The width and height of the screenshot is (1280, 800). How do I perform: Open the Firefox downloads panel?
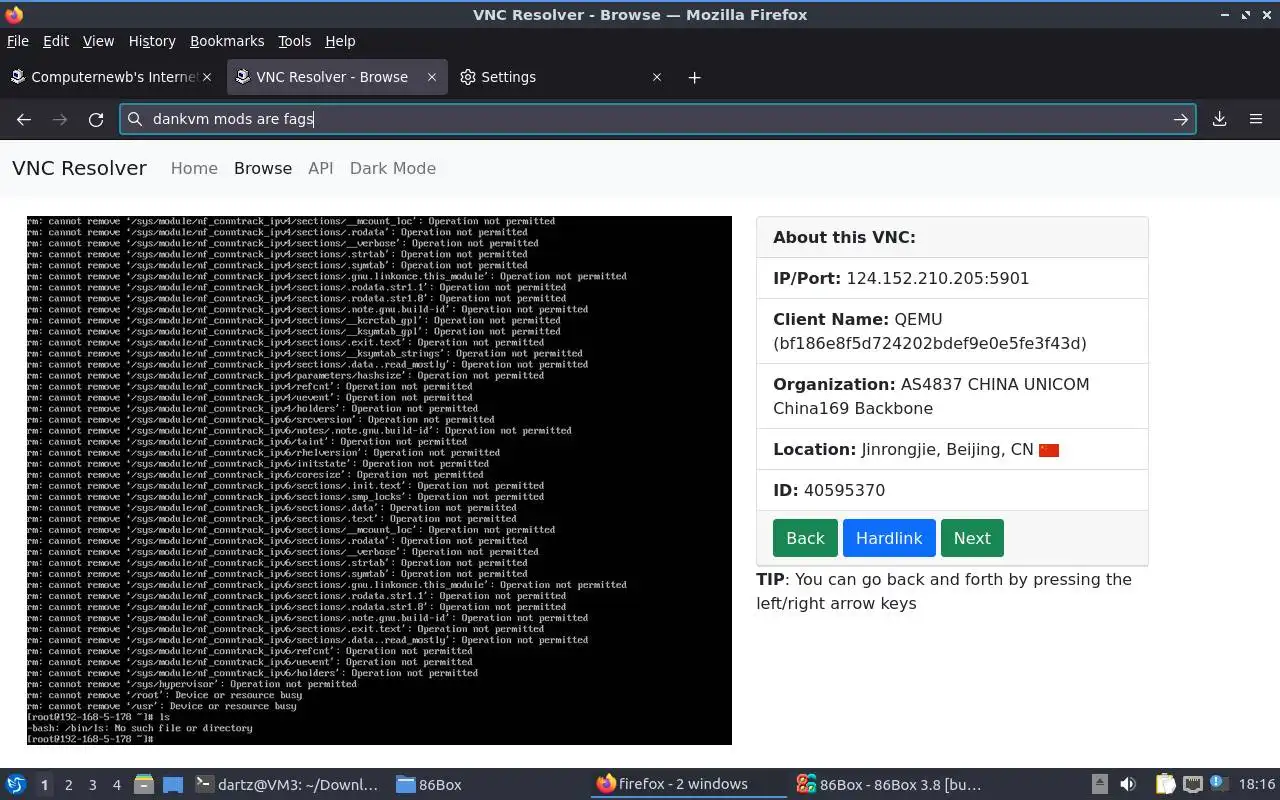(x=1220, y=119)
